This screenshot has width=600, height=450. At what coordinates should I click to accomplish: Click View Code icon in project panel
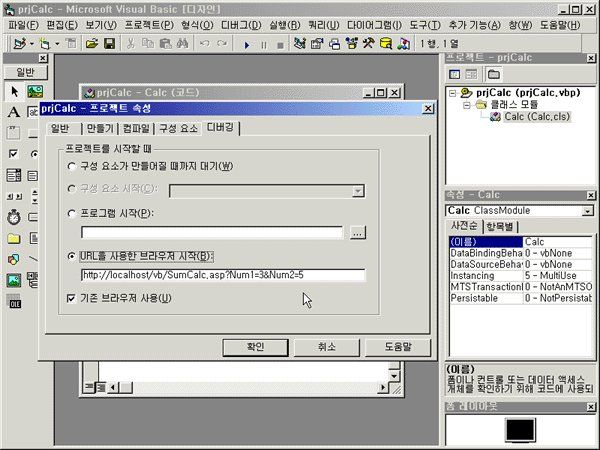pyautogui.click(x=455, y=74)
